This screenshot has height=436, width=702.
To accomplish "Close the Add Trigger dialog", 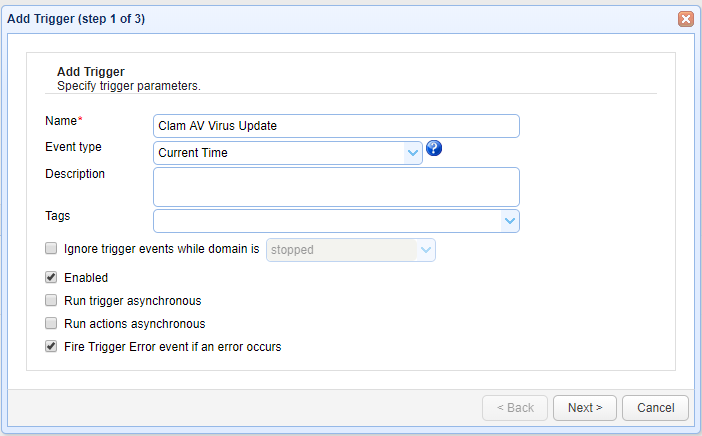I will click(x=685, y=18).
